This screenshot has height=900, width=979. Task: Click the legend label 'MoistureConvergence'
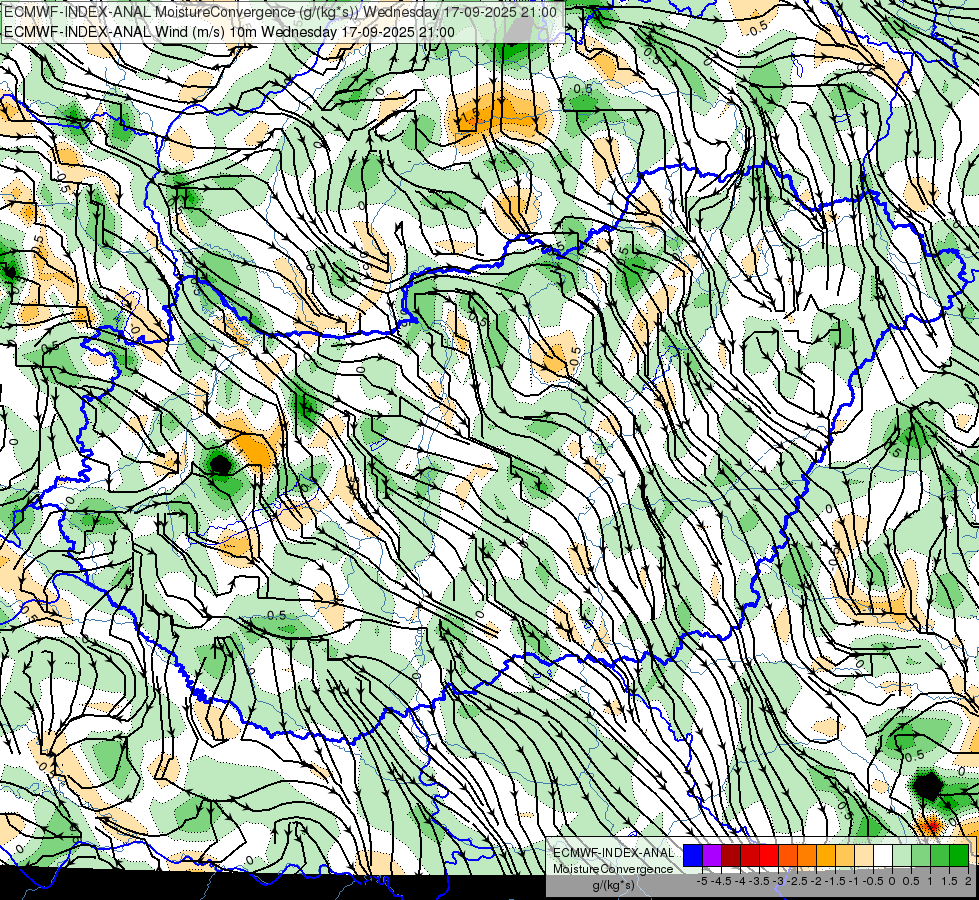(613, 869)
